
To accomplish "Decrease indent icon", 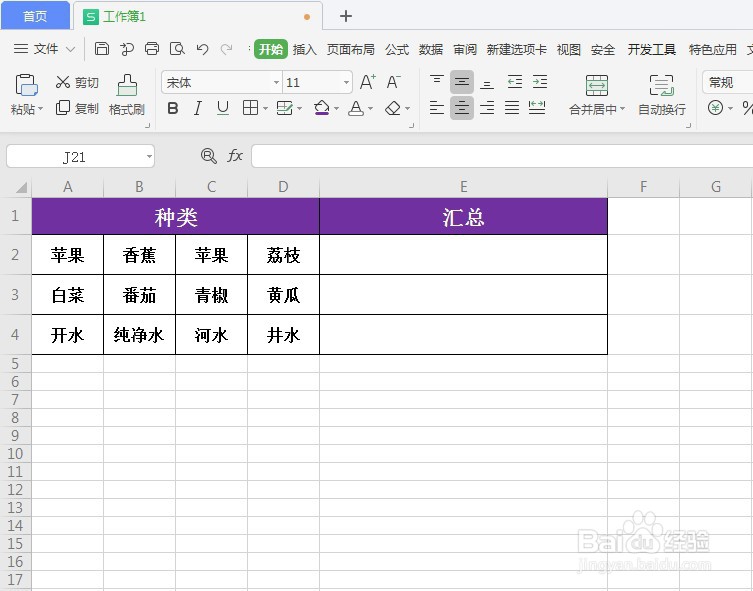I will (x=514, y=82).
